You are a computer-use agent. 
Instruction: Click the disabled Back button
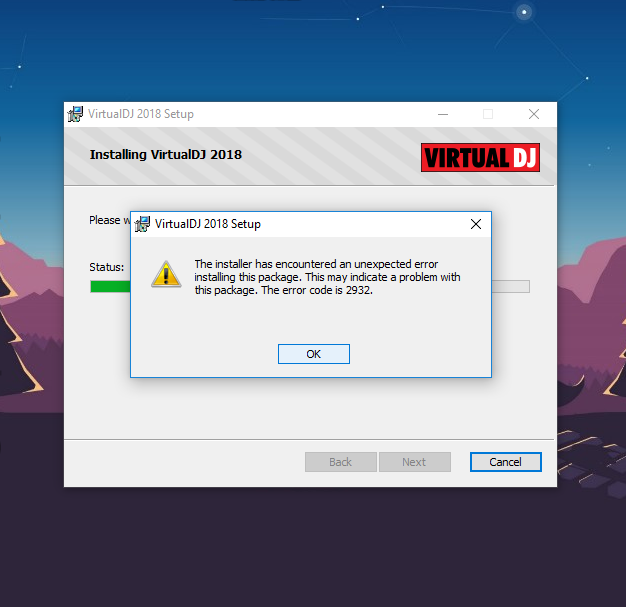coord(341,462)
